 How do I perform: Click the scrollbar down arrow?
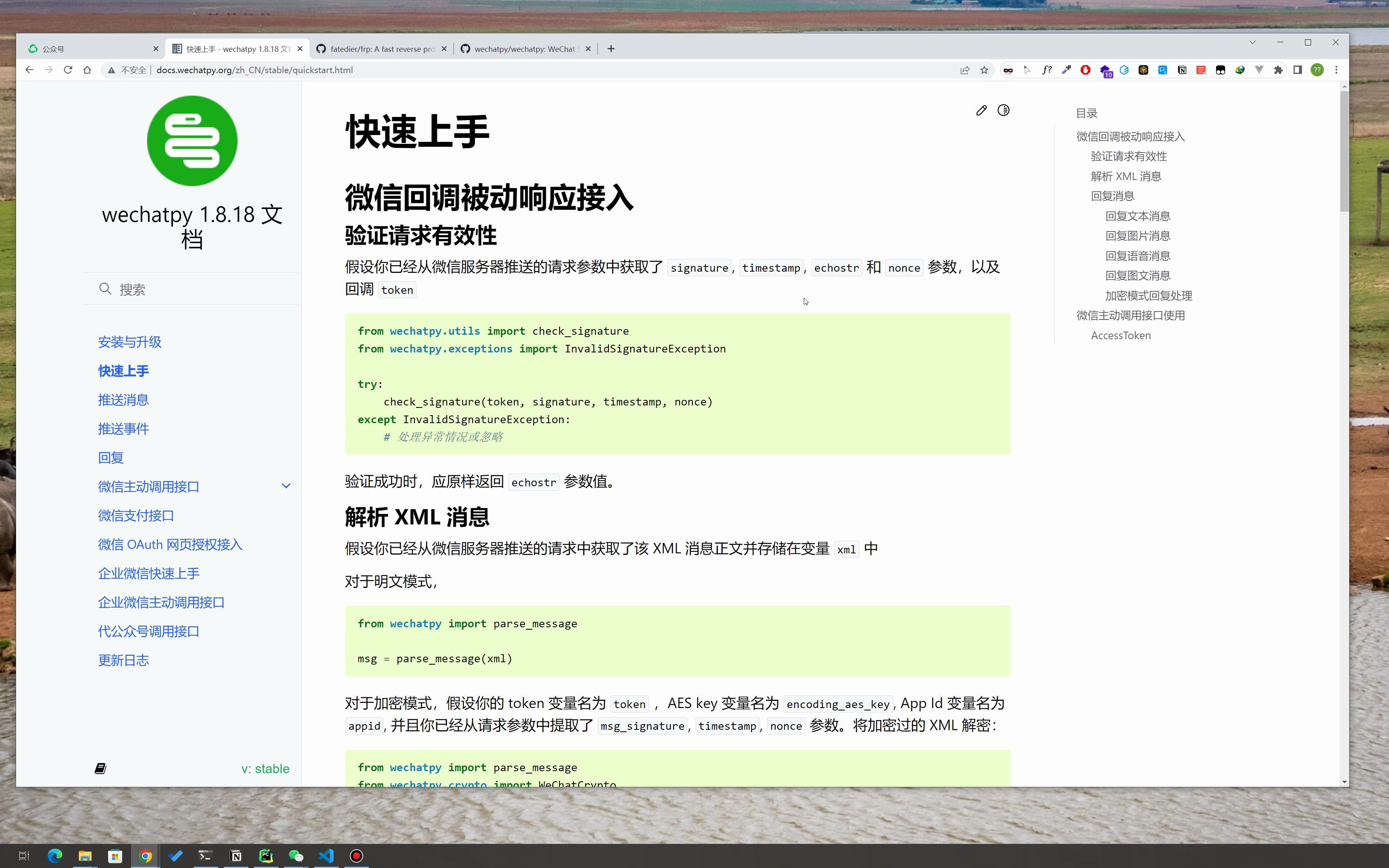coord(1344,782)
